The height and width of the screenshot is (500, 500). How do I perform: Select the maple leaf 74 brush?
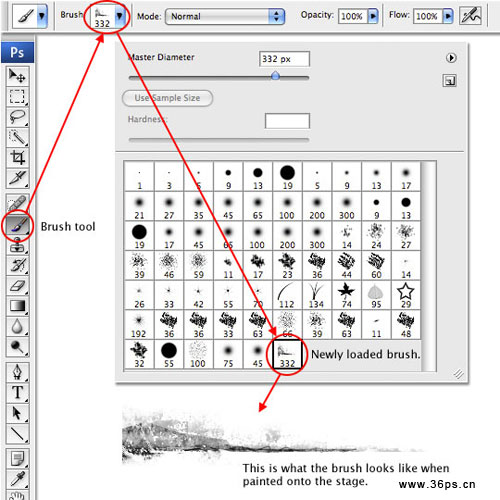[x=347, y=295]
